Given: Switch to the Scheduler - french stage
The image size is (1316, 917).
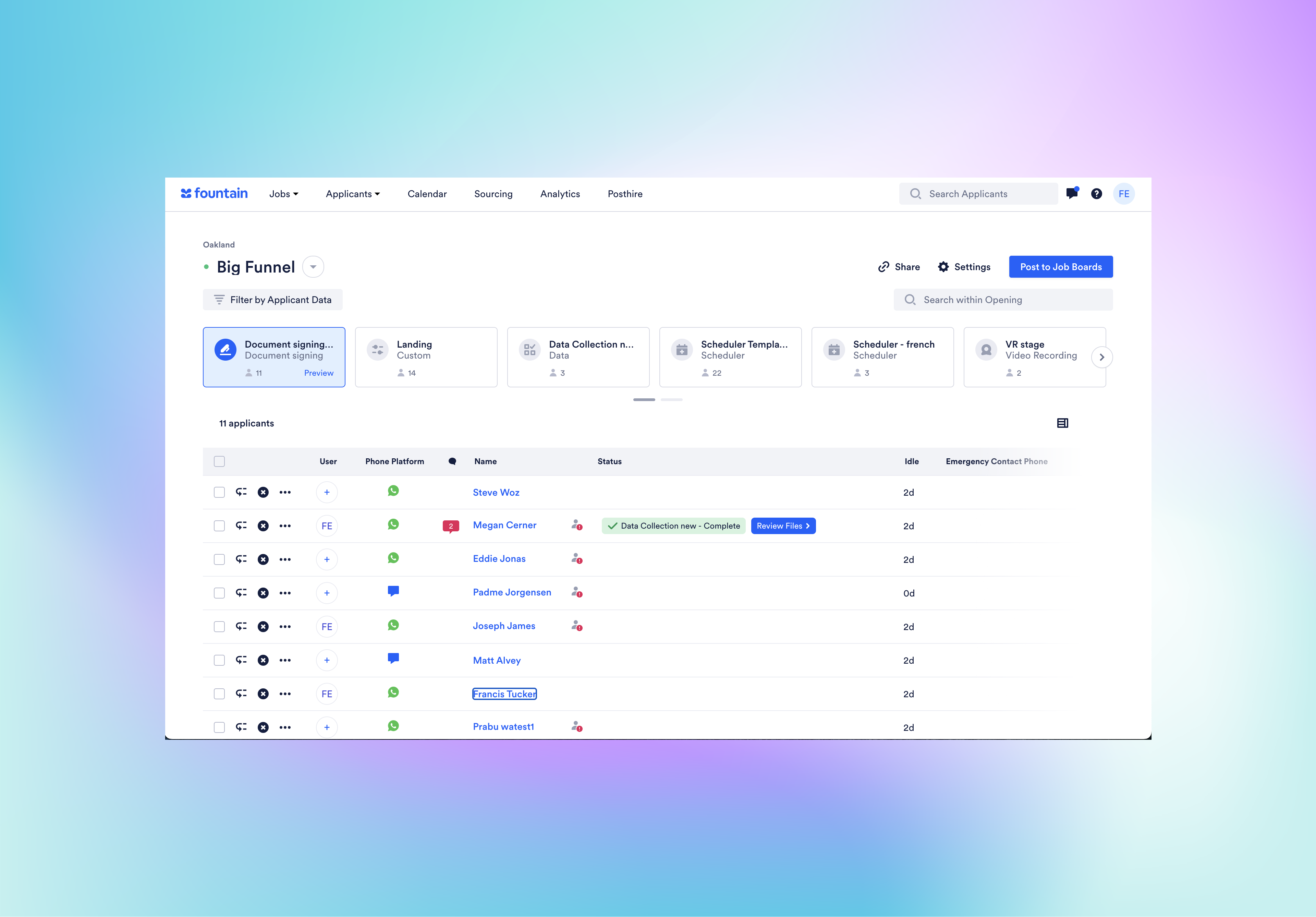Looking at the screenshot, I should coord(882,357).
